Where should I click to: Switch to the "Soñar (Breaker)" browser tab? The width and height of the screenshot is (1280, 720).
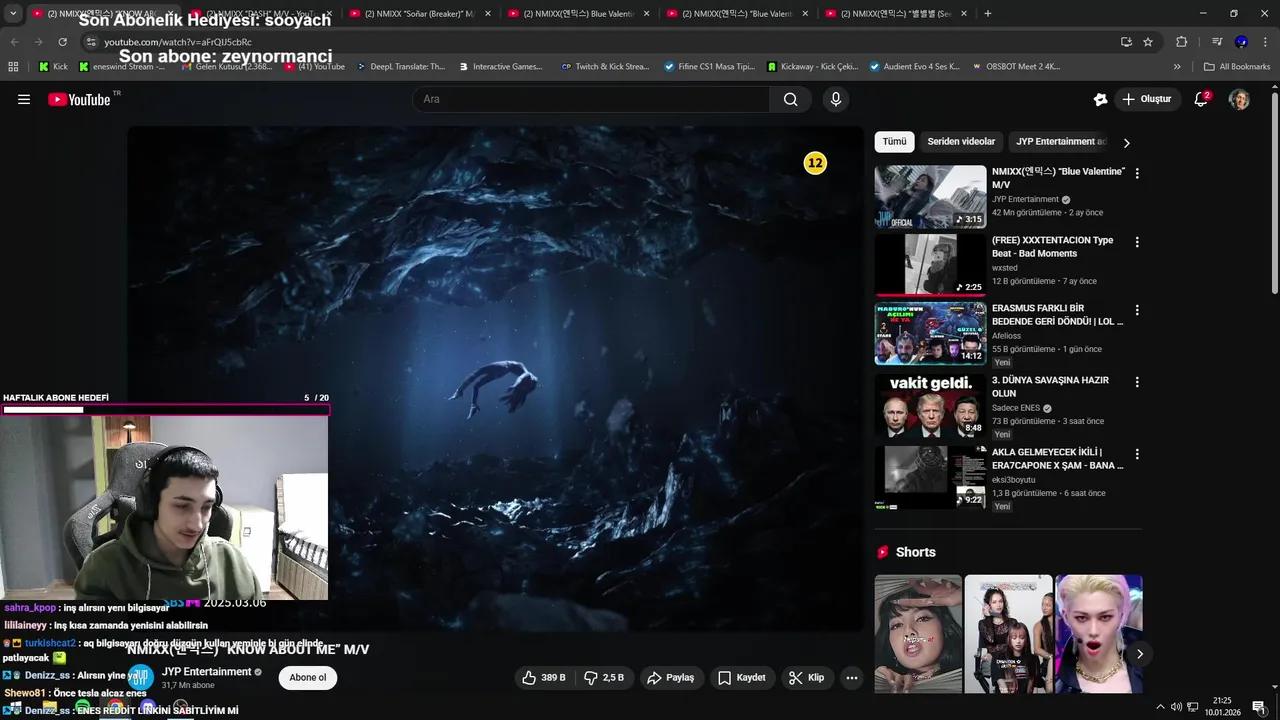pos(420,14)
